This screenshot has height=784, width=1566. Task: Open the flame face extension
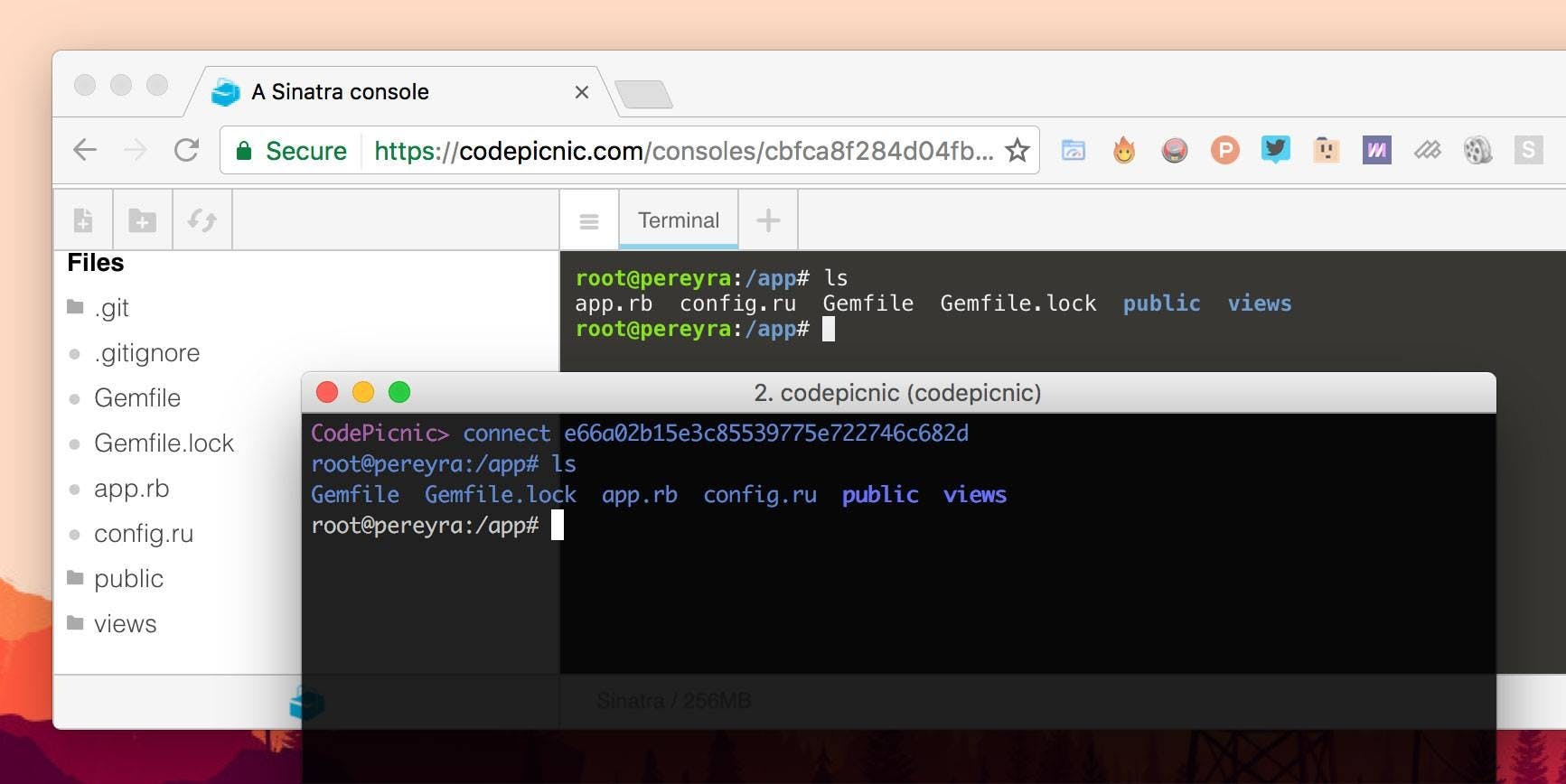[x=1124, y=150]
